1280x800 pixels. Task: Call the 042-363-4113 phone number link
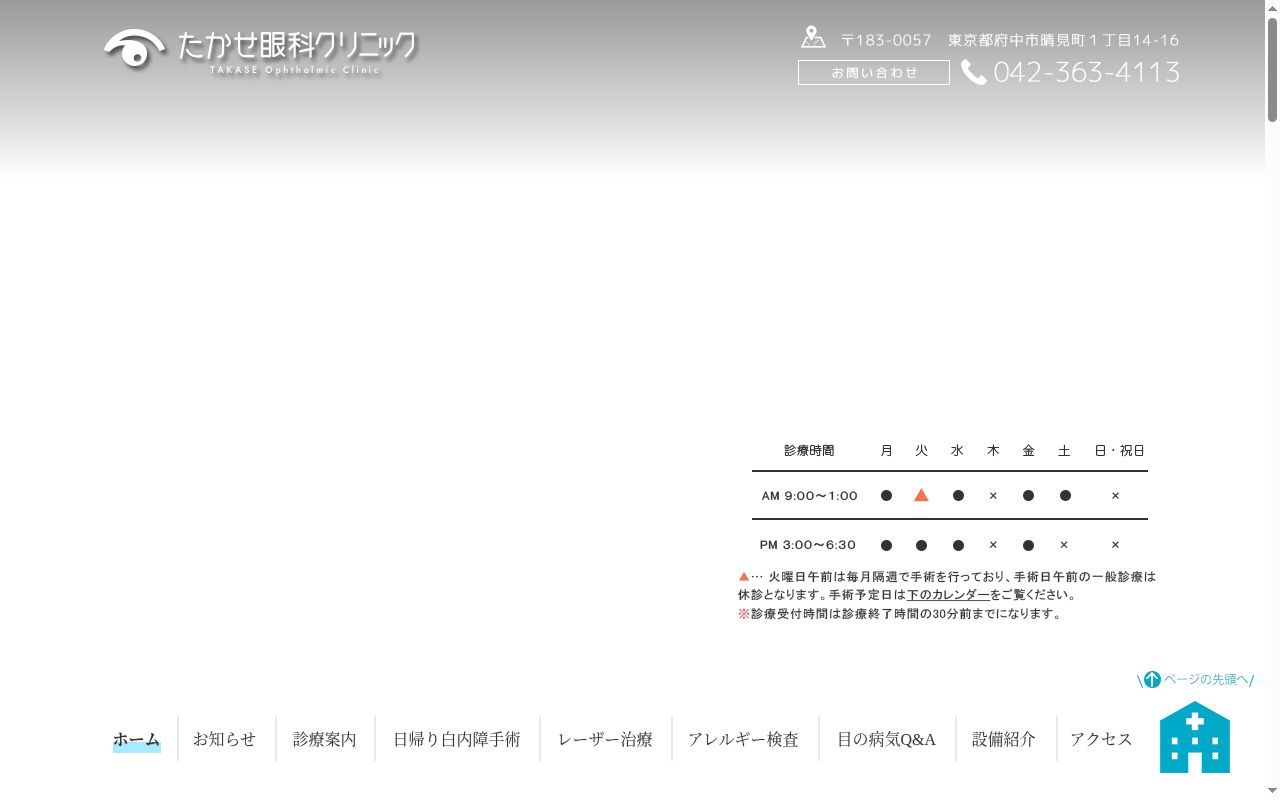[1087, 72]
